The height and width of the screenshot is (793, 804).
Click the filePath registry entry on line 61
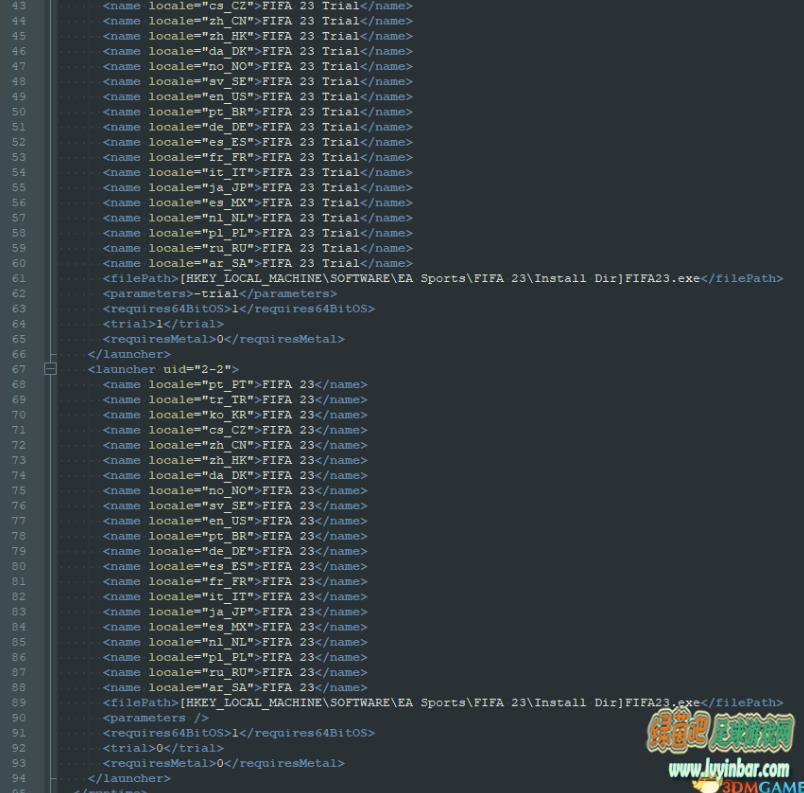coord(443,278)
